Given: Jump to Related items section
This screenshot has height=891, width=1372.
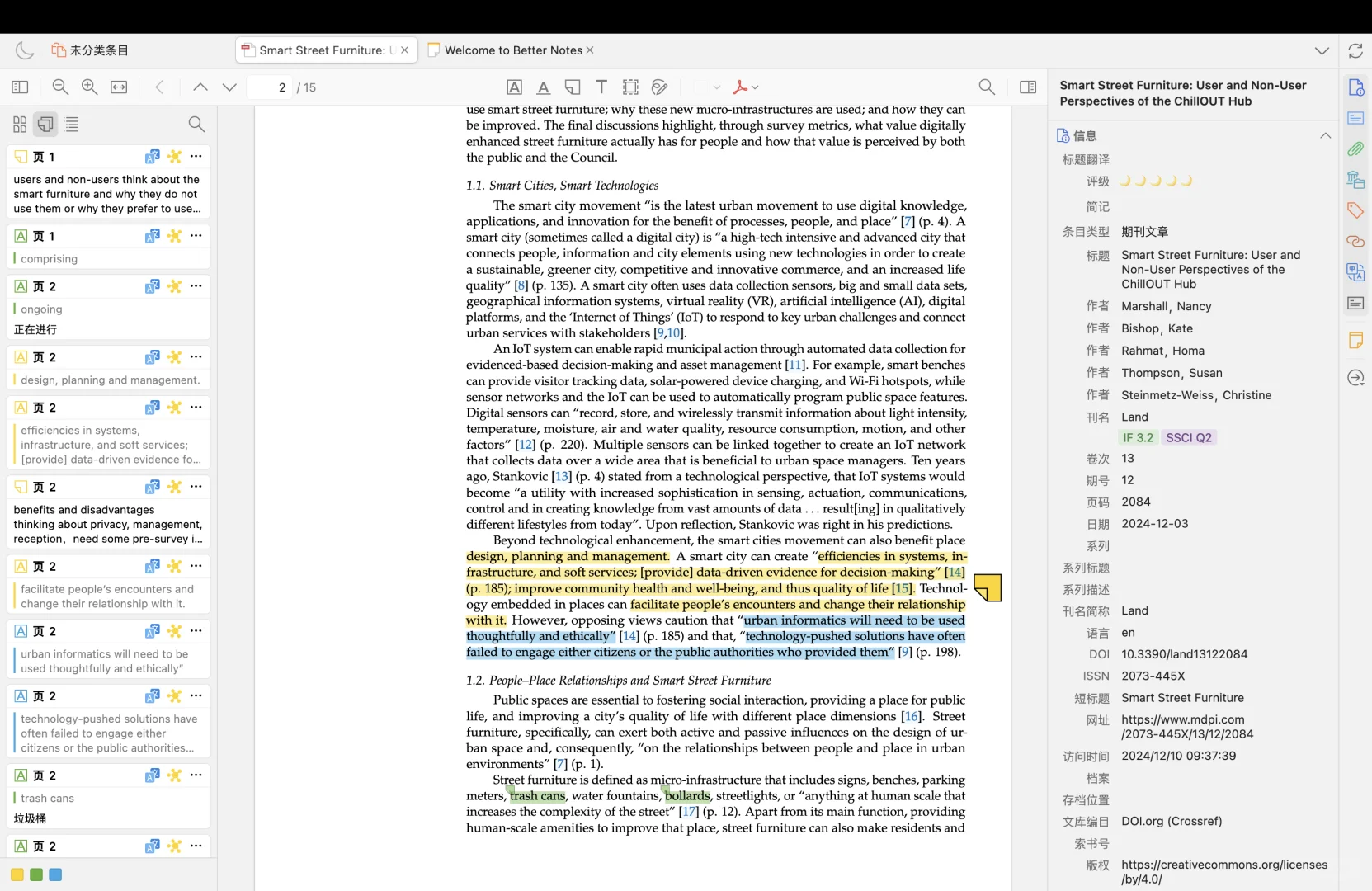Looking at the screenshot, I should click(x=1355, y=241).
